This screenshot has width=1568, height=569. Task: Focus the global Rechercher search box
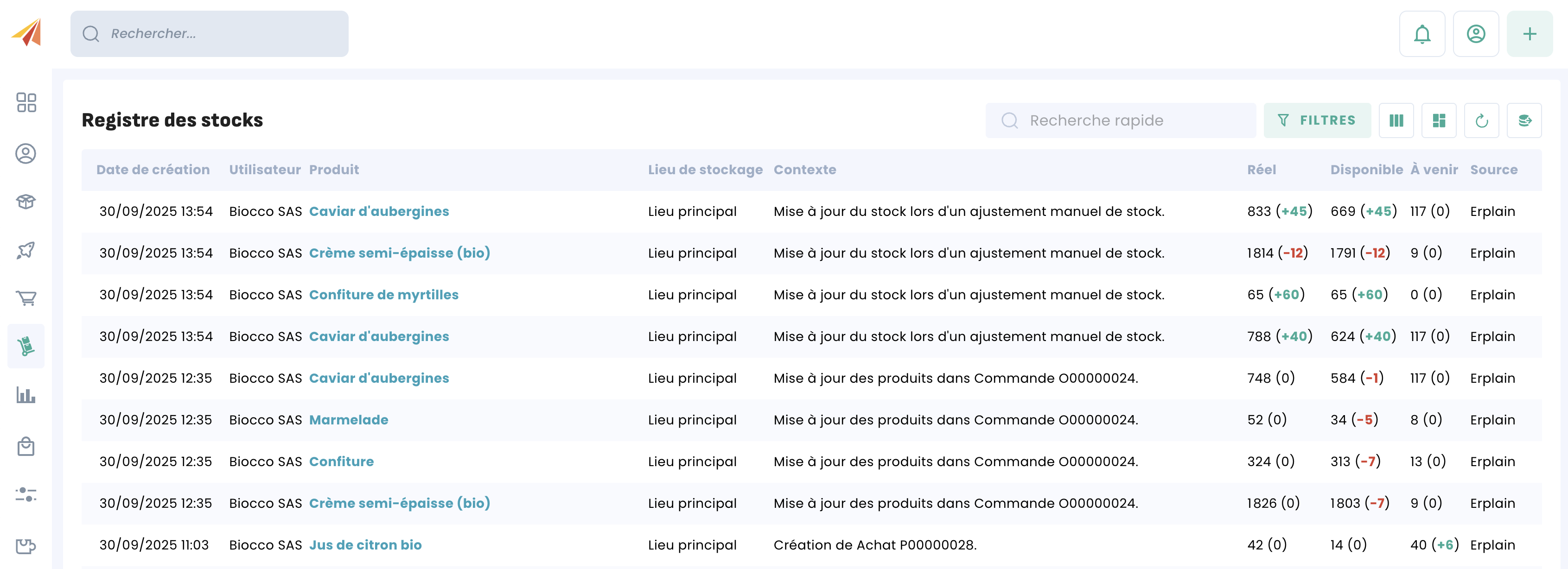tap(219, 34)
